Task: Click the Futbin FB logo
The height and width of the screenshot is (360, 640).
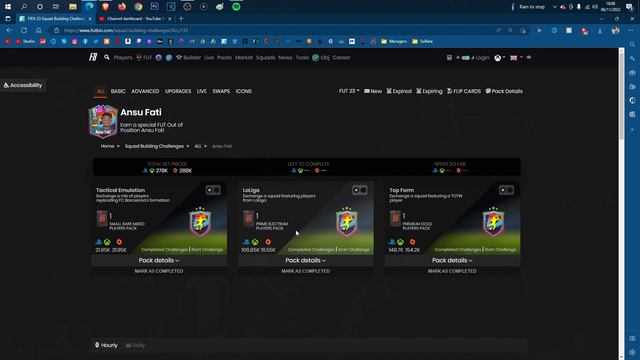Action: pyautogui.click(x=93, y=57)
